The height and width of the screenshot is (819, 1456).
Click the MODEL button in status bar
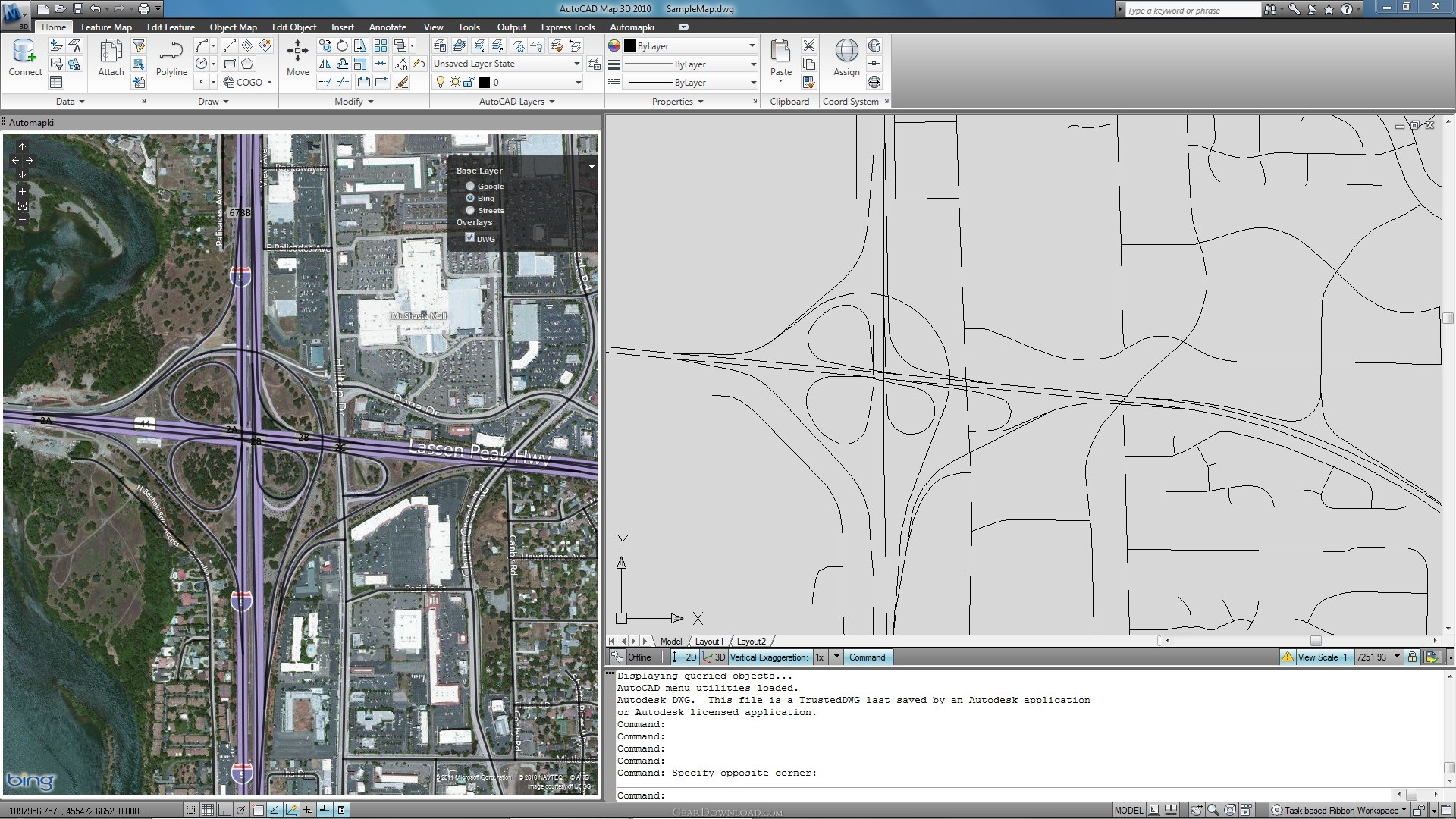(1128, 810)
